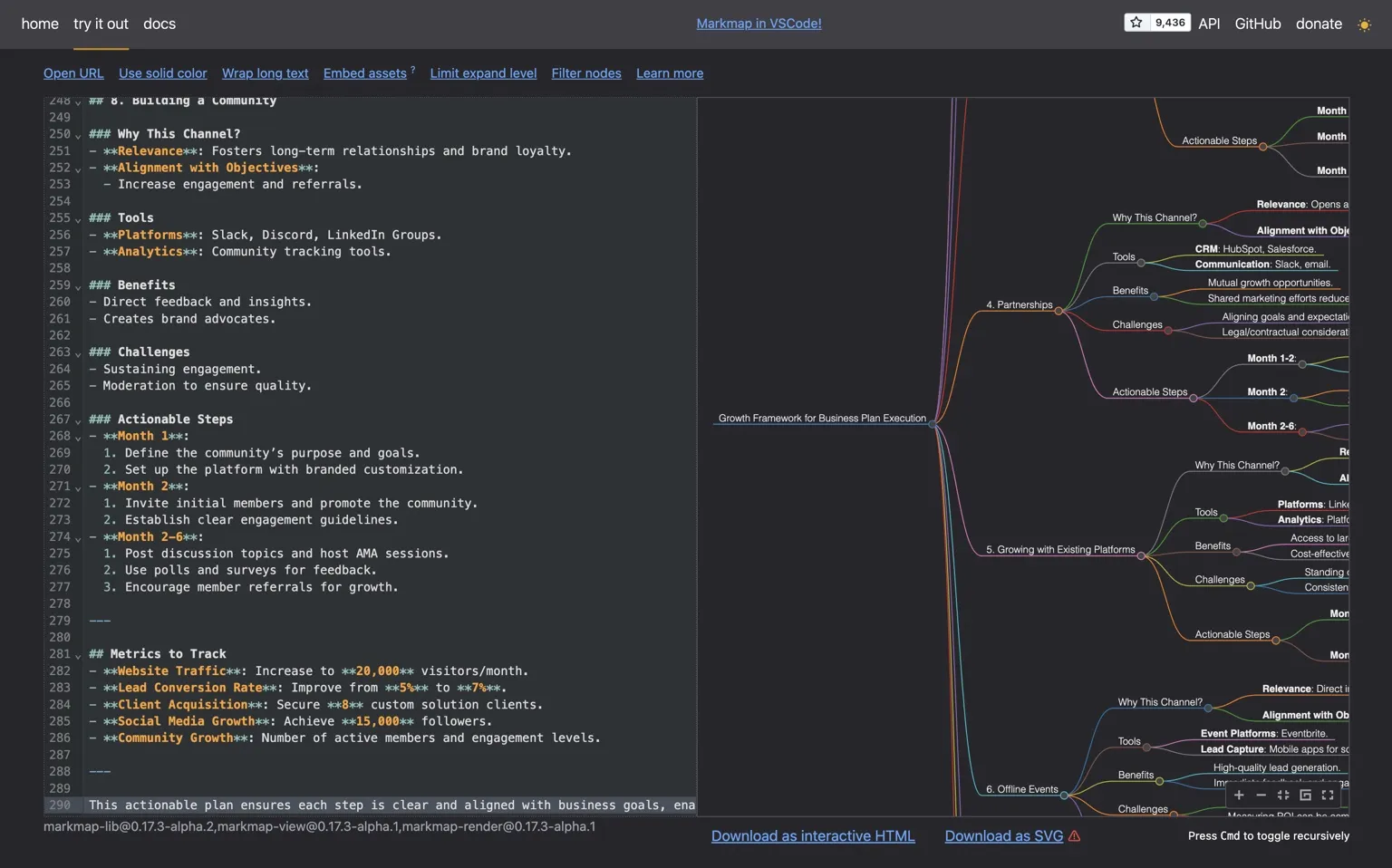Image resolution: width=1392 pixels, height=868 pixels.
Task: Click the fit-to-window icon in mindmap toolbar
Action: [x=1283, y=796]
